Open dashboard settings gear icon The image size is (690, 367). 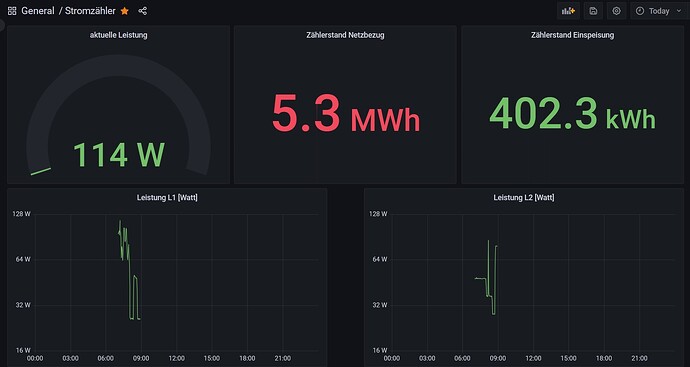[x=617, y=11]
